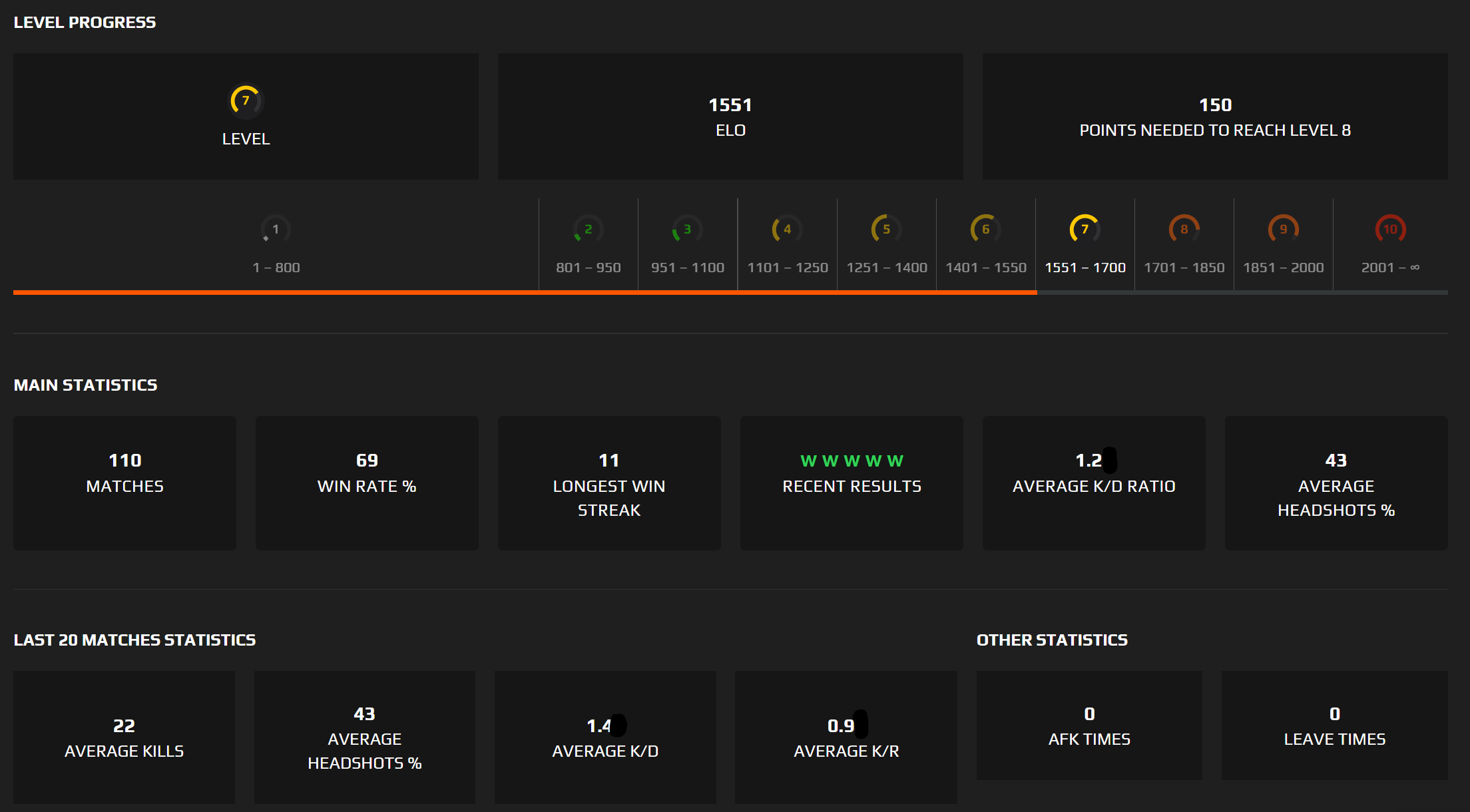This screenshot has height=812, width=1470.
Task: Open the LEVEL PROGRESS section header
Action: coord(85,22)
